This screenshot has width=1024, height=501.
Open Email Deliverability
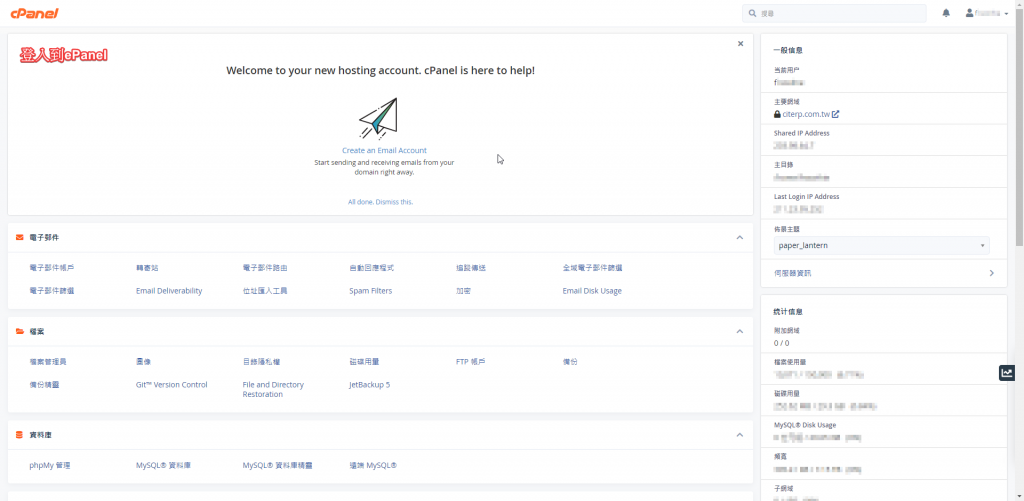[x=169, y=291]
